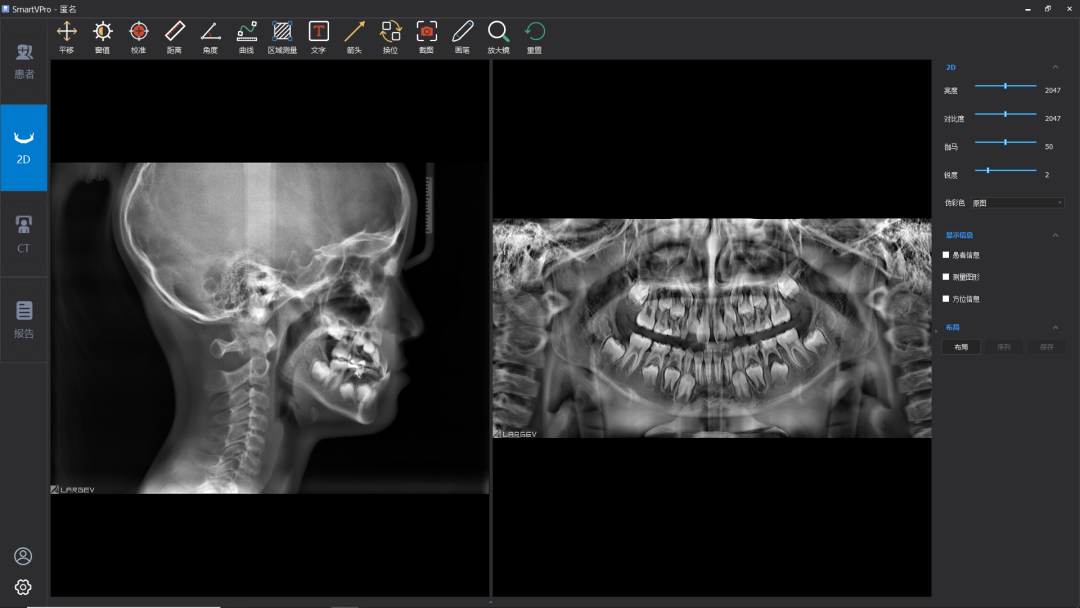This screenshot has height=608, width=1080.
Task: Select the 画笔 pencil drawing tool
Action: (x=462, y=37)
